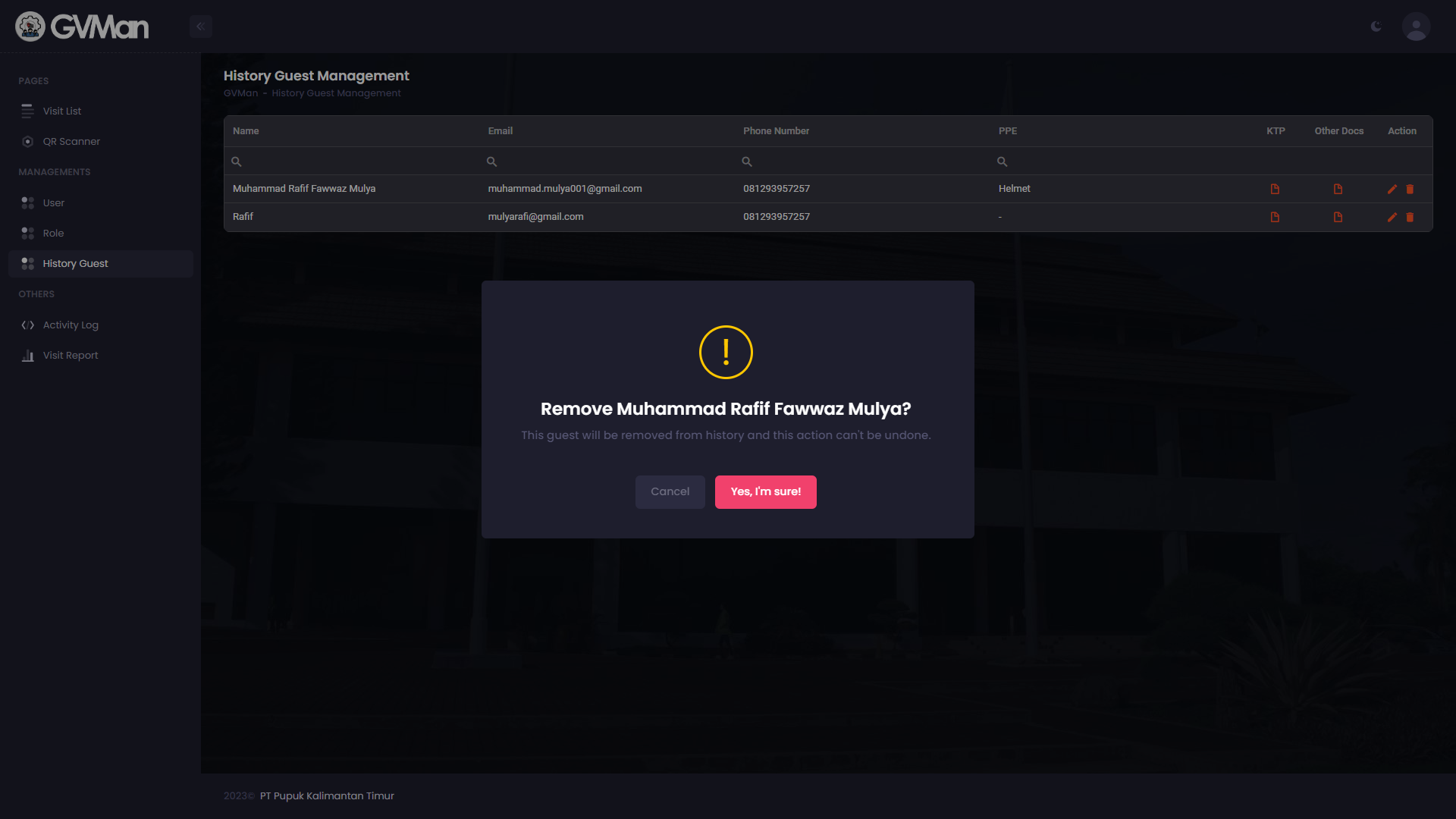Click the Email column filter field

pos(607,162)
